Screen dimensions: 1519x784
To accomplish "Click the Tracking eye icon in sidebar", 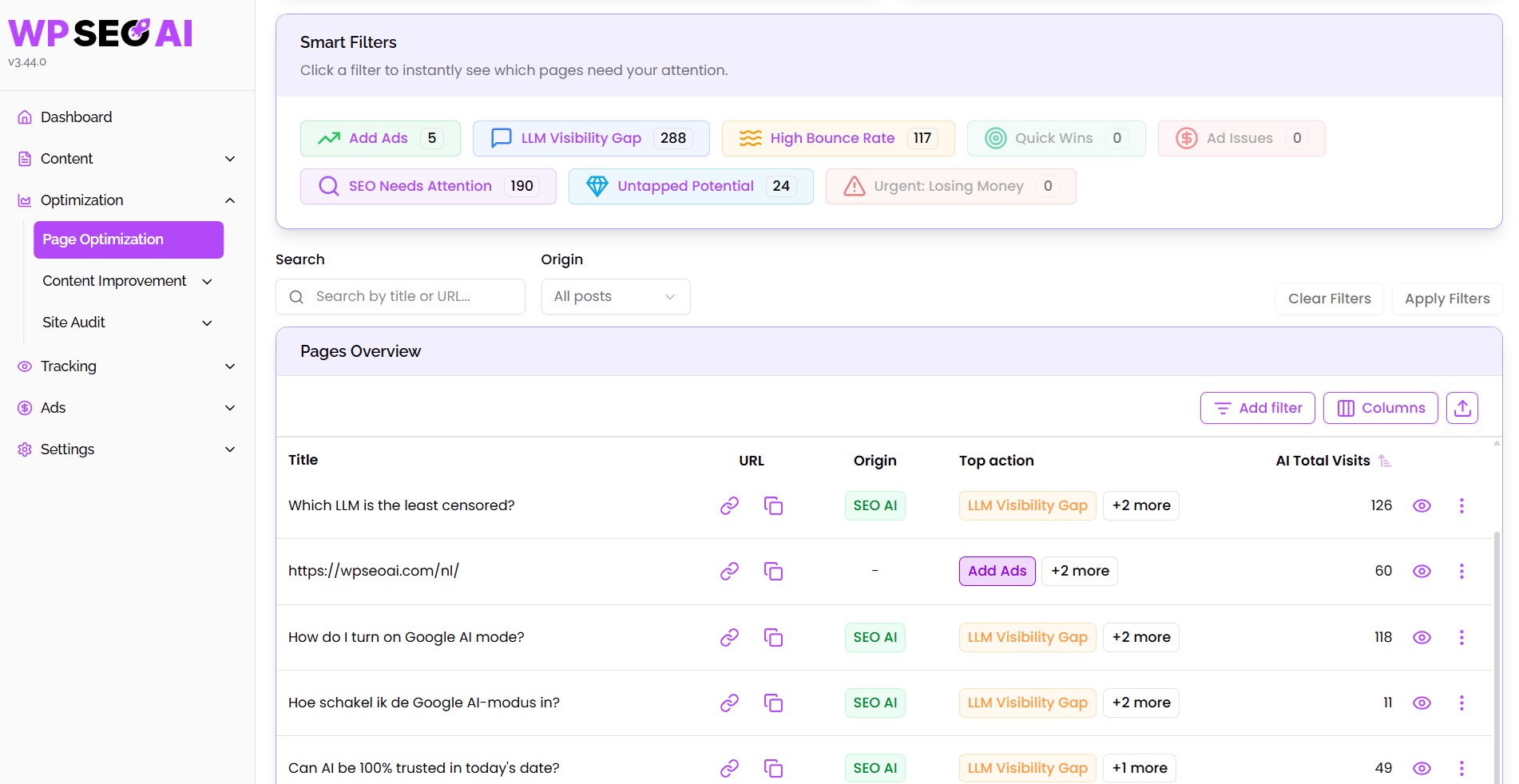I will pyautogui.click(x=25, y=366).
